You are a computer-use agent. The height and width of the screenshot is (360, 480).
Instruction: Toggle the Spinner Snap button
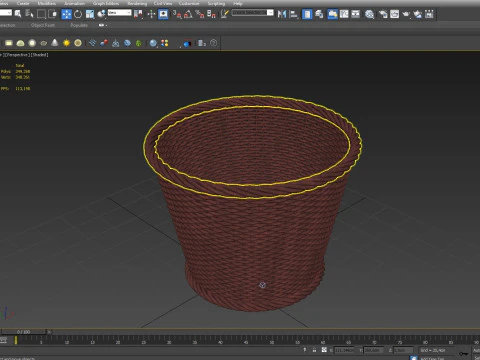[211, 14]
